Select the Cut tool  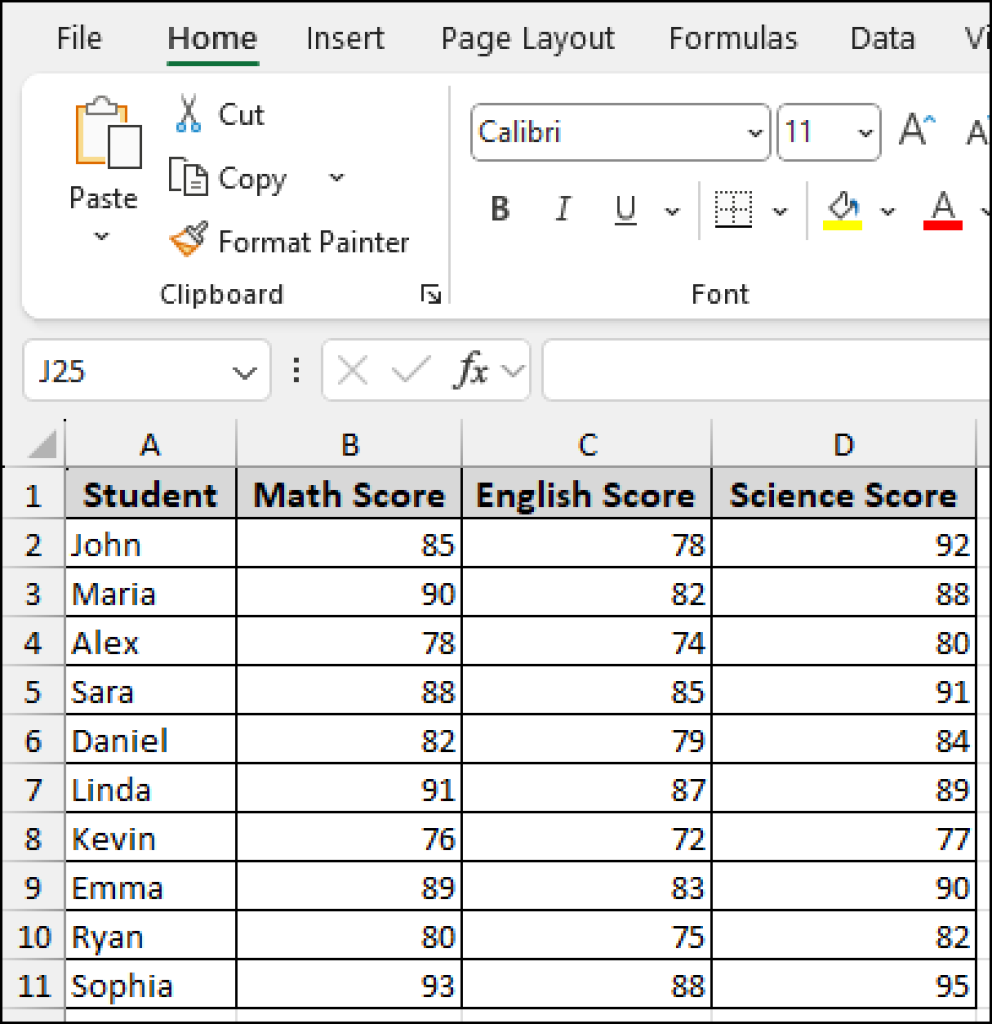[216, 114]
